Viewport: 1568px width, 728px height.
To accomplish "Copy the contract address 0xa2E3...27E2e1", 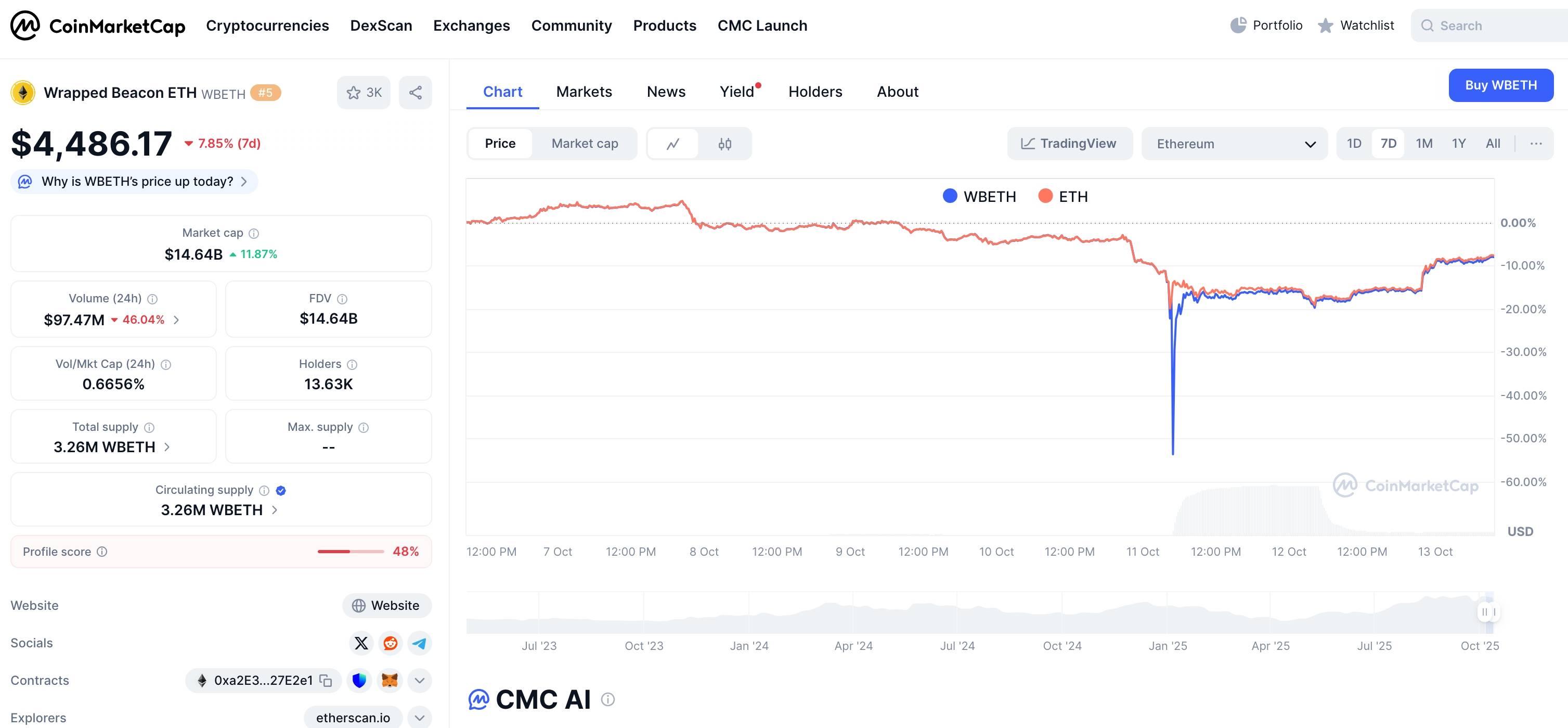I will coord(326,681).
